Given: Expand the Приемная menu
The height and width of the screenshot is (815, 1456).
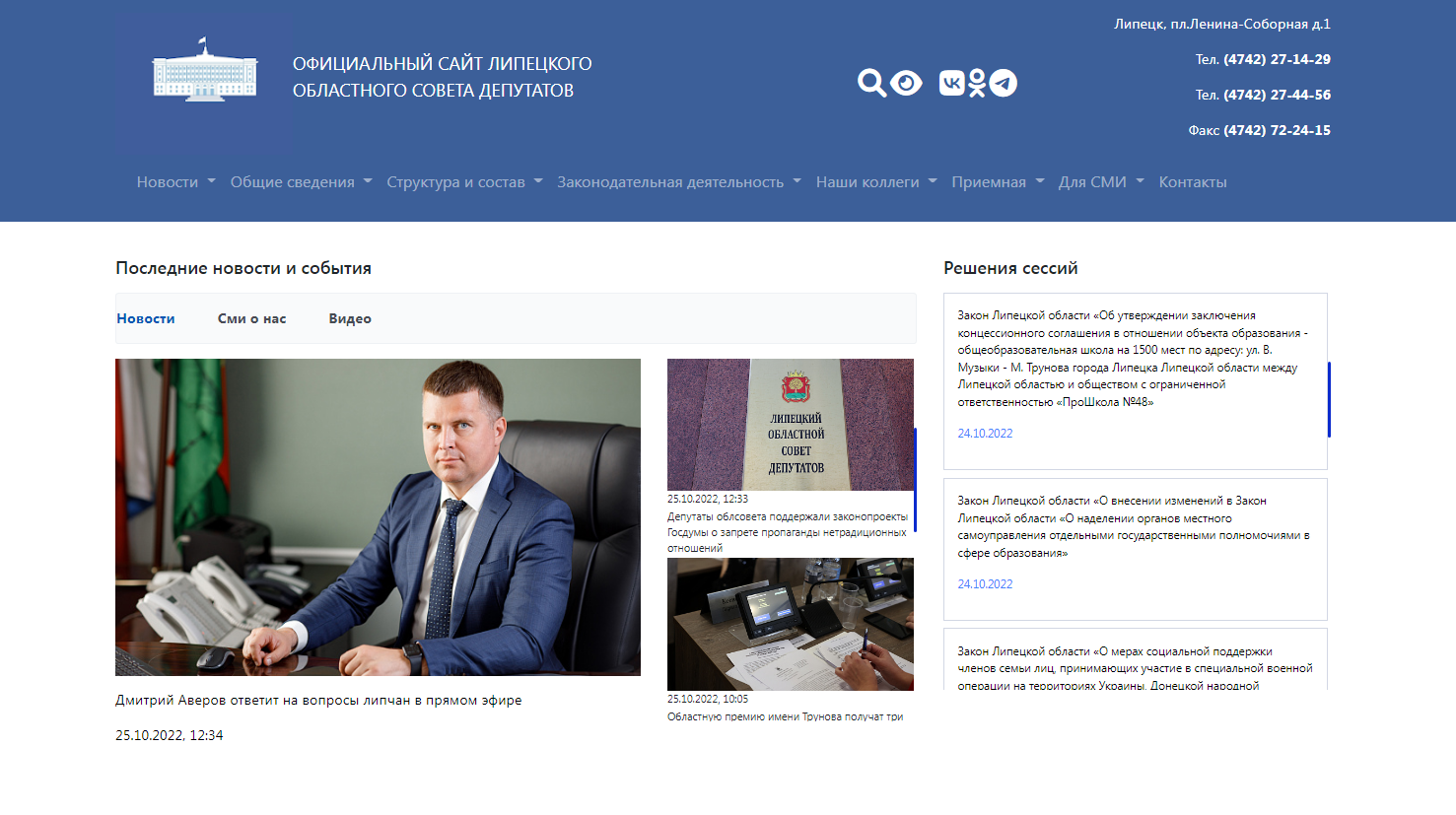Looking at the screenshot, I should click(x=998, y=182).
